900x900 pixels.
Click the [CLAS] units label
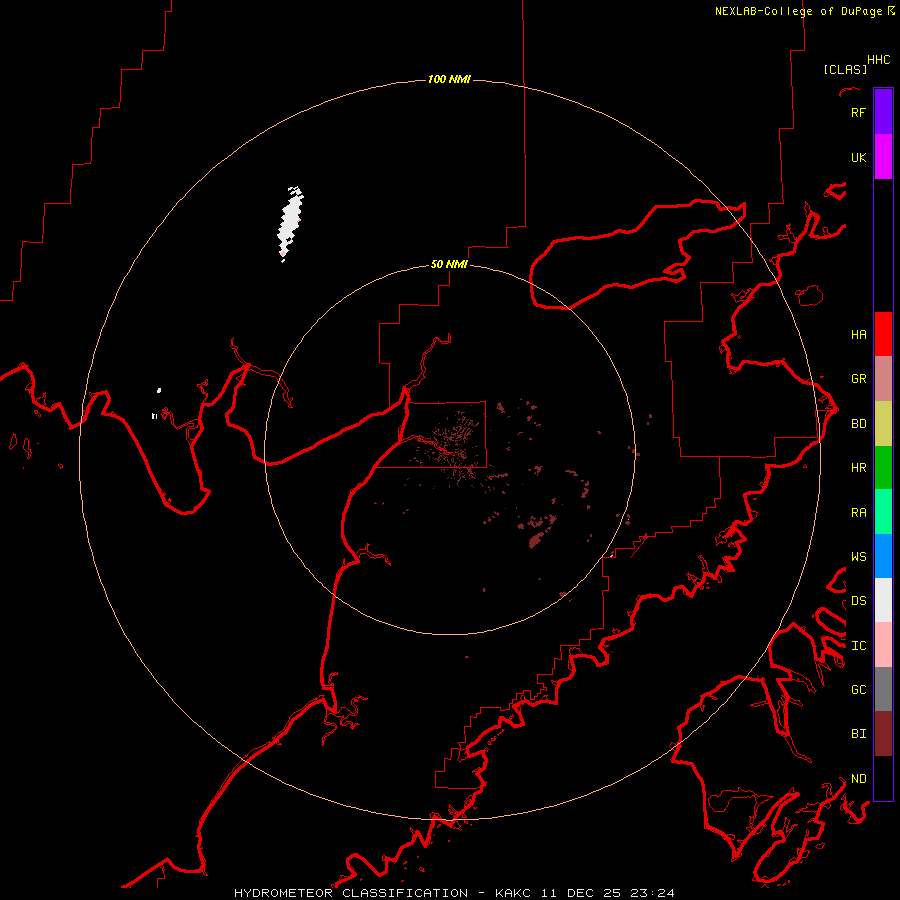tap(845, 69)
